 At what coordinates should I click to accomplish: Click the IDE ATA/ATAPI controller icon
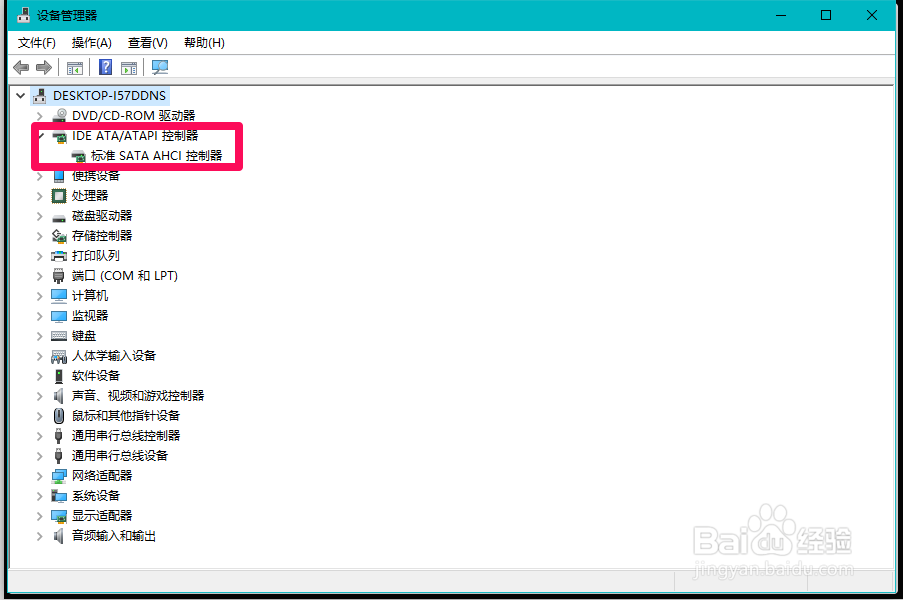[x=59, y=136]
